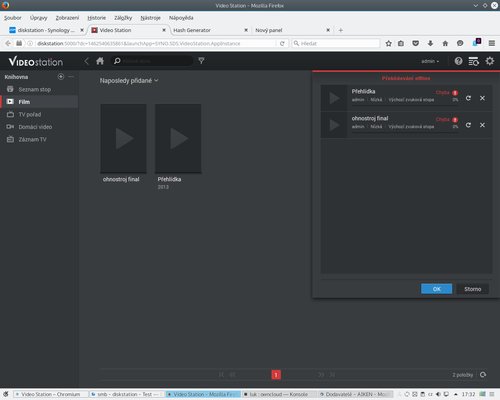Switch to Hash Generator tab
The width and height of the screenshot is (500, 400).
211,30
